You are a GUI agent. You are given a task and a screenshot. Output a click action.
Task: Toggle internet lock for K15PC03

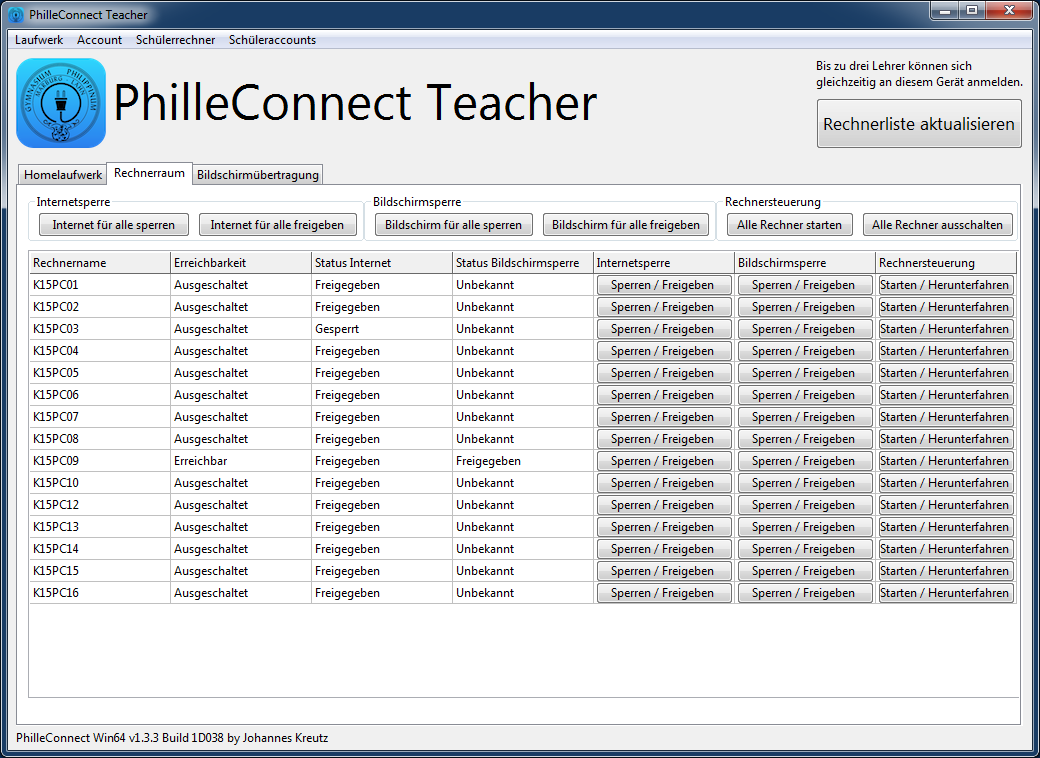(663, 329)
